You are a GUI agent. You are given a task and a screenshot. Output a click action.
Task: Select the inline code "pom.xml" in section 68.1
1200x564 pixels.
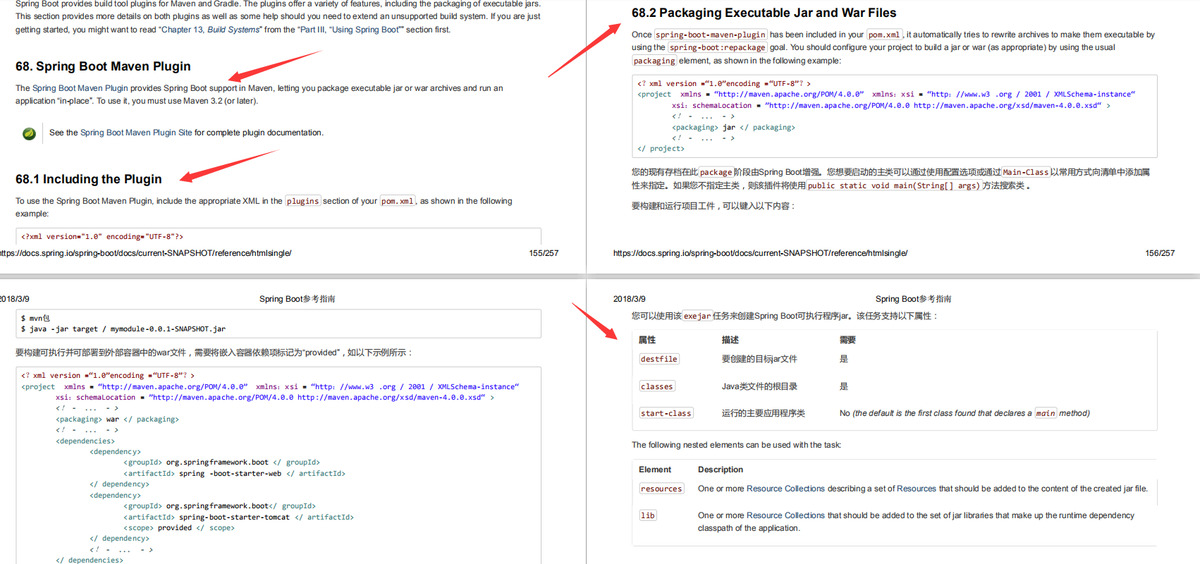[398, 201]
